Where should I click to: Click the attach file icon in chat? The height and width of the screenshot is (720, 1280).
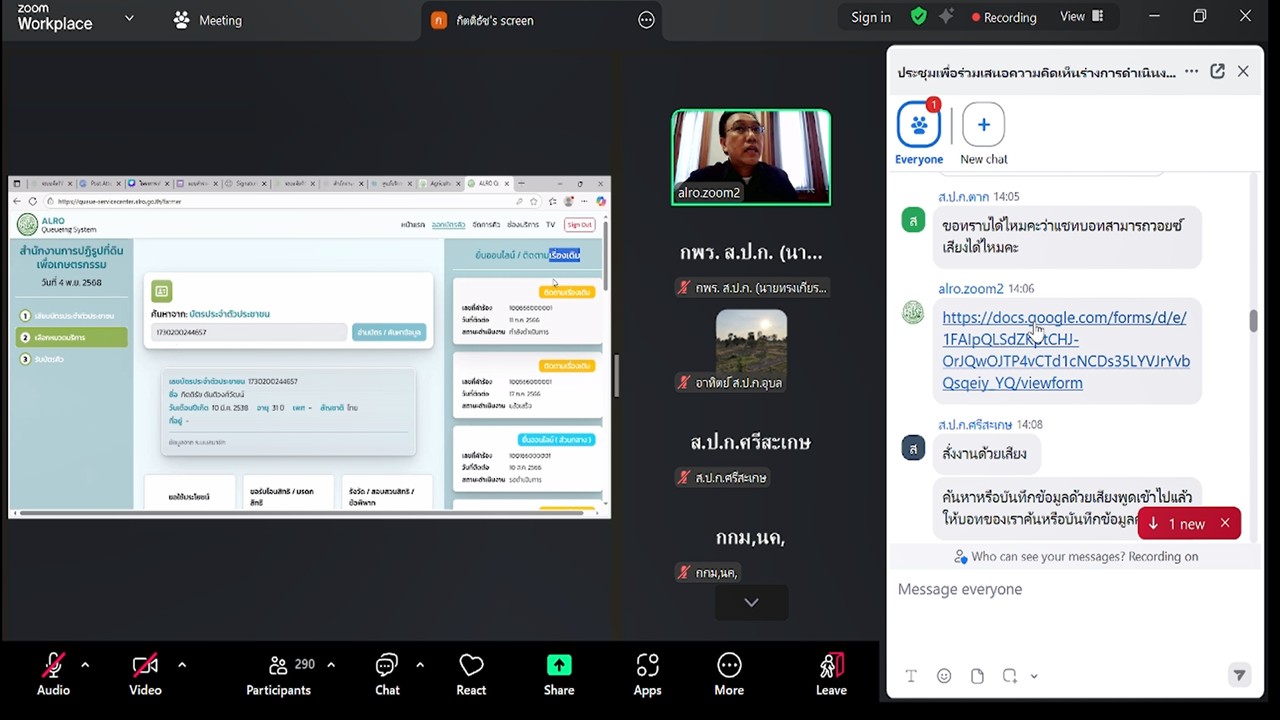[x=977, y=676]
